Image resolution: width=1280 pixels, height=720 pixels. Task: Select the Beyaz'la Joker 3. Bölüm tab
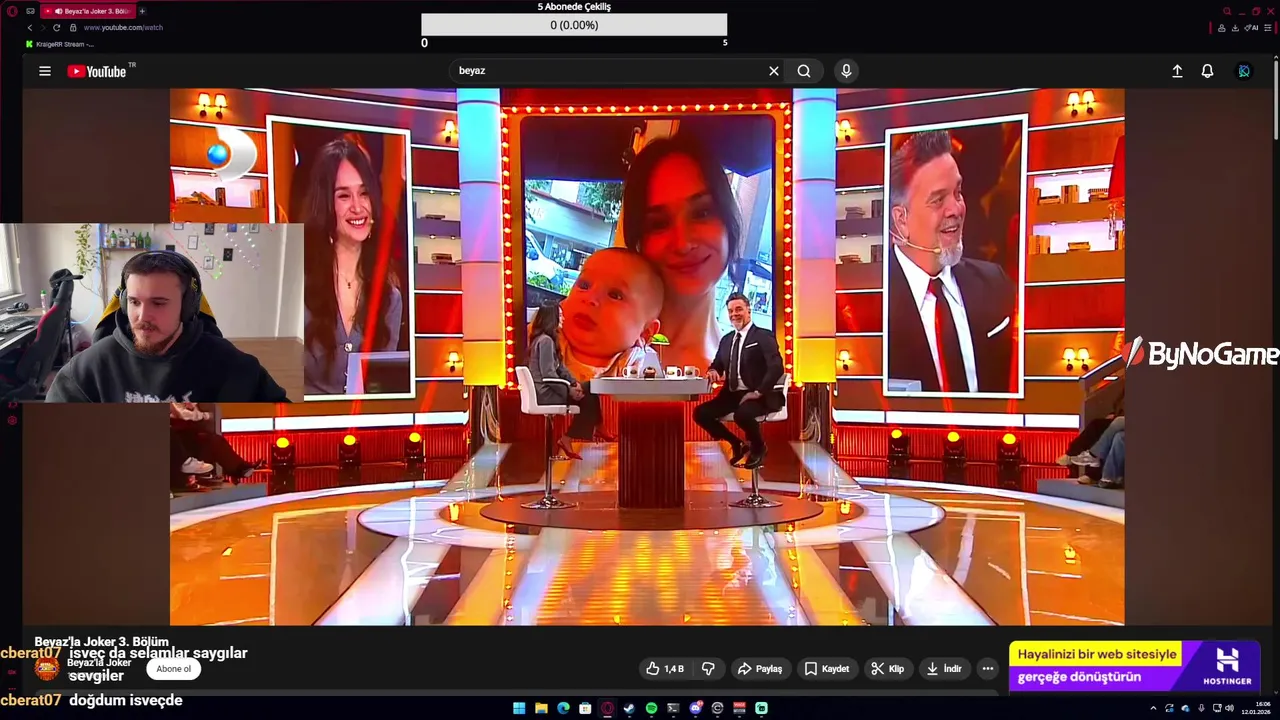point(88,11)
